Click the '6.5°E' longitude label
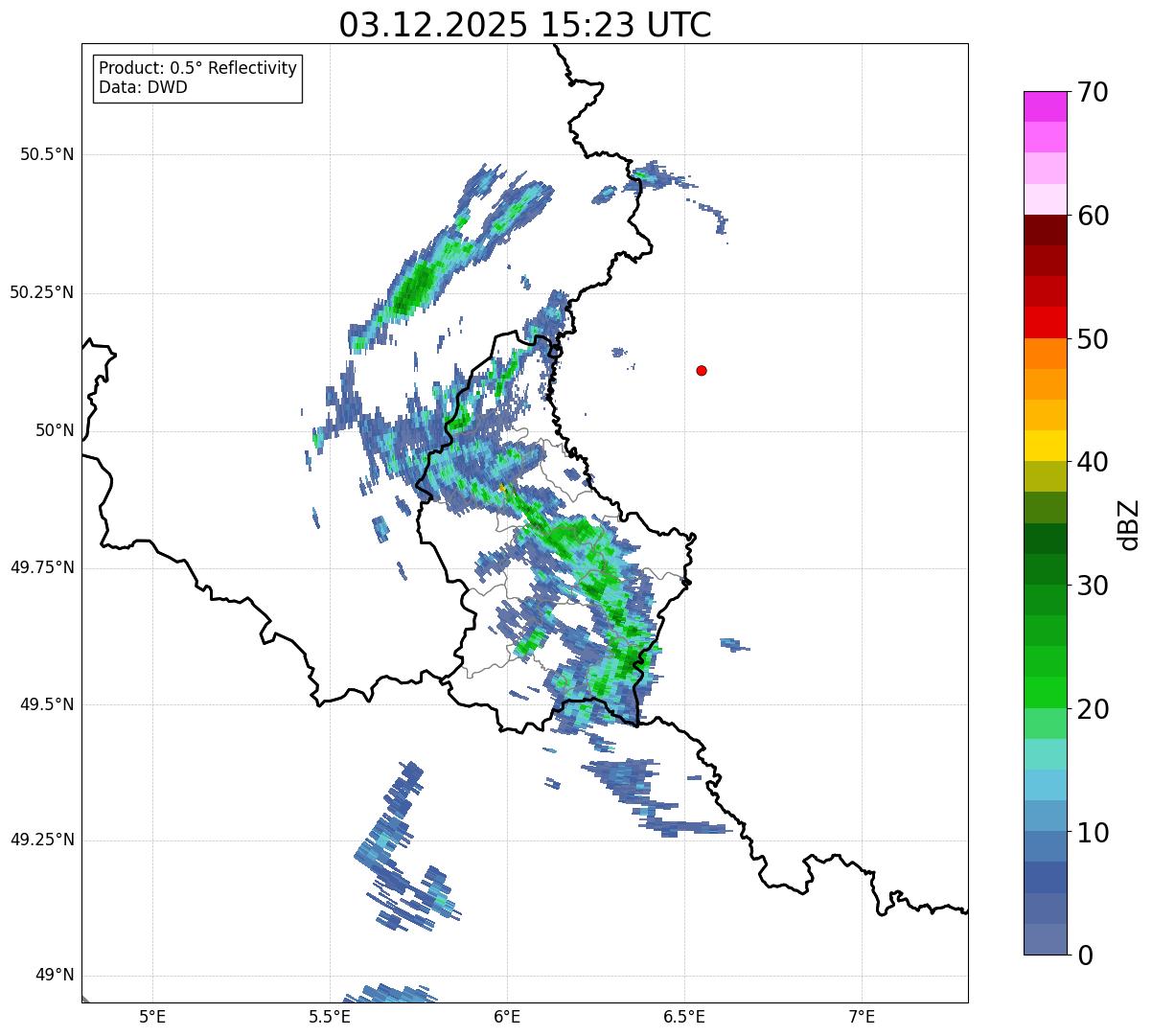1152x1036 pixels. [x=684, y=1017]
